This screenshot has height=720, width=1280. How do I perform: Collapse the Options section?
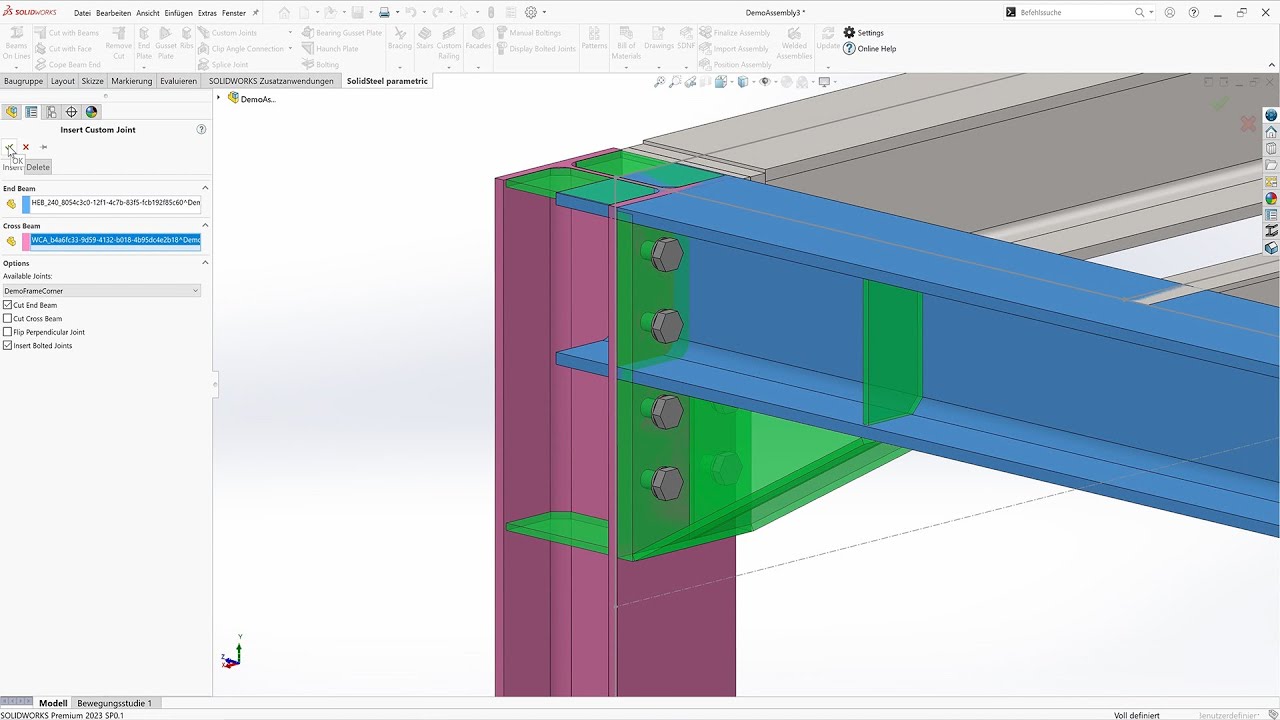[205, 263]
